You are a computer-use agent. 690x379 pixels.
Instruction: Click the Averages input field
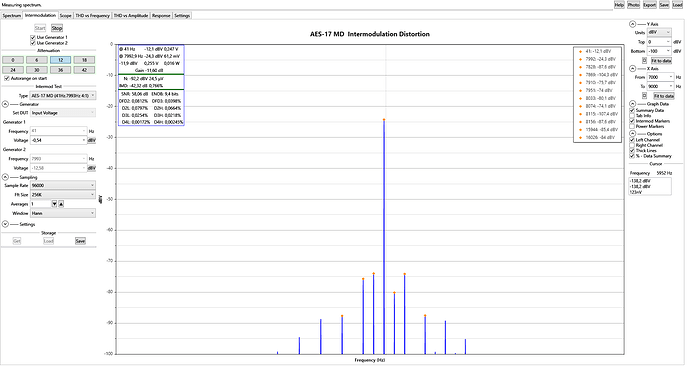click(40, 204)
